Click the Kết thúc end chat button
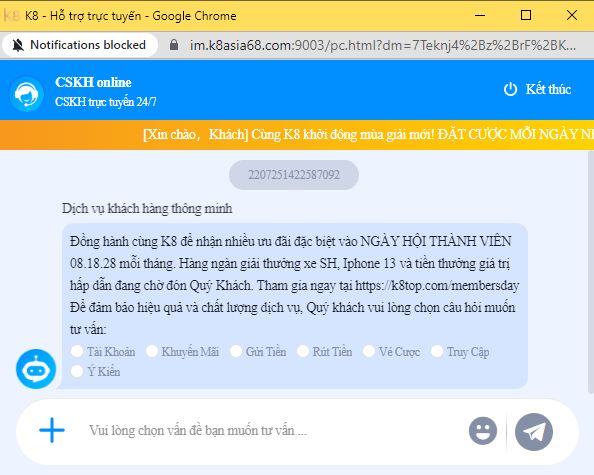Screen dimensions: 594x475 (537, 89)
